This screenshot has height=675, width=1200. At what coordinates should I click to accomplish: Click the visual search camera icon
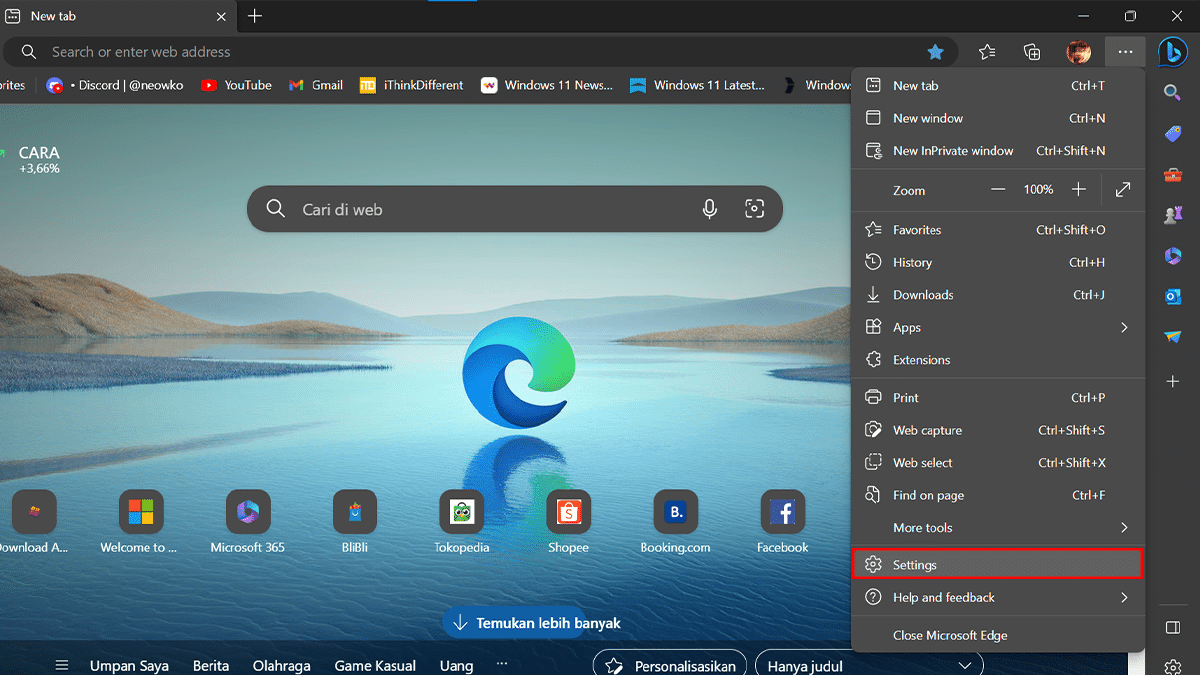(754, 209)
